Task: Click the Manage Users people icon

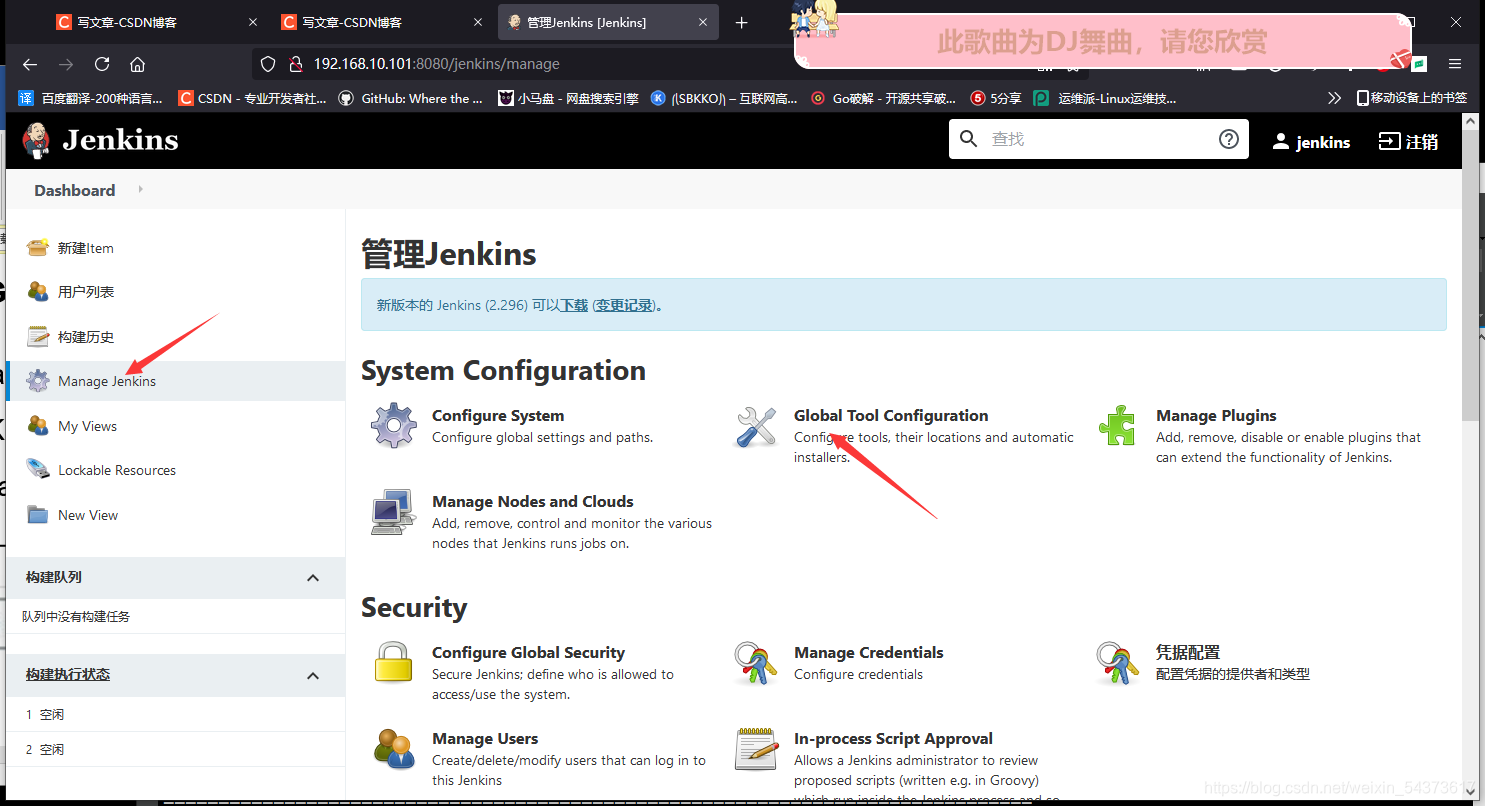Action: click(394, 749)
